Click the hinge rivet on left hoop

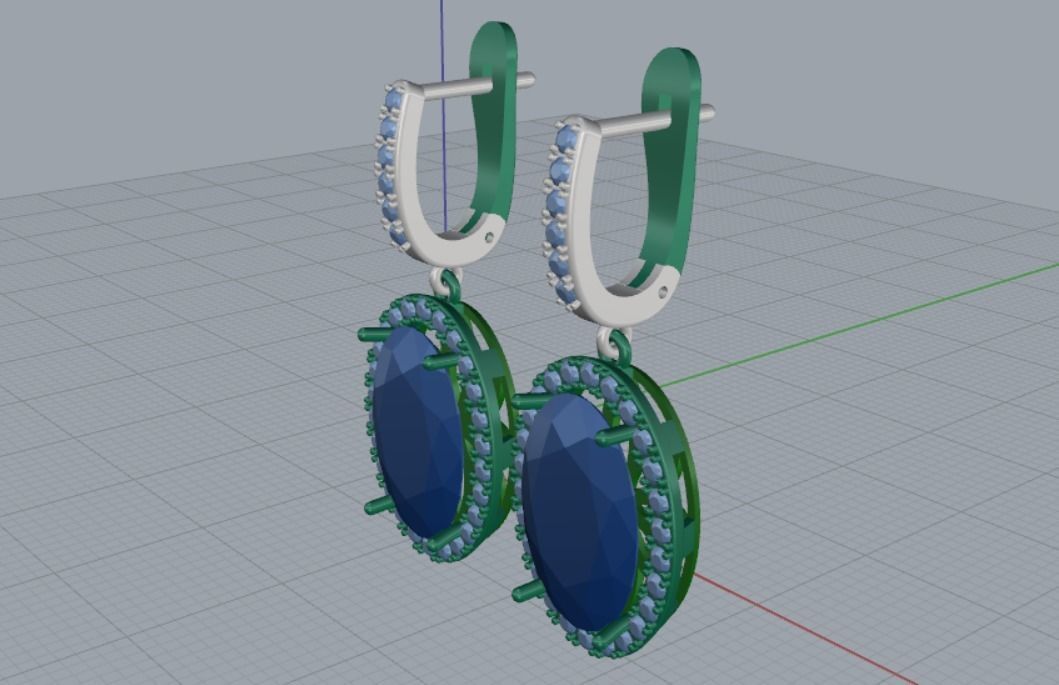pos(490,236)
